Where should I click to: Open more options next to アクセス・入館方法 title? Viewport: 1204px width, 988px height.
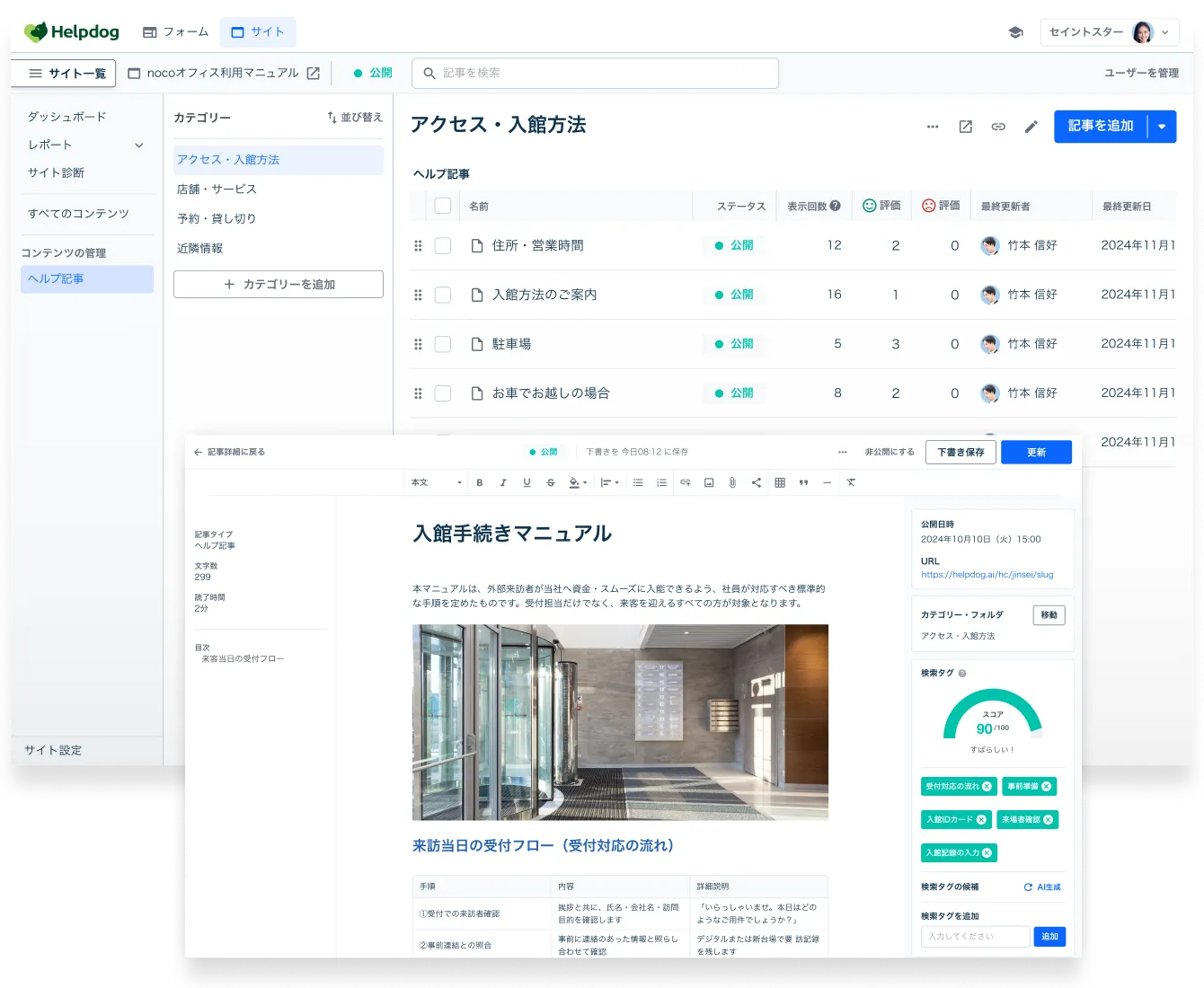pos(933,127)
